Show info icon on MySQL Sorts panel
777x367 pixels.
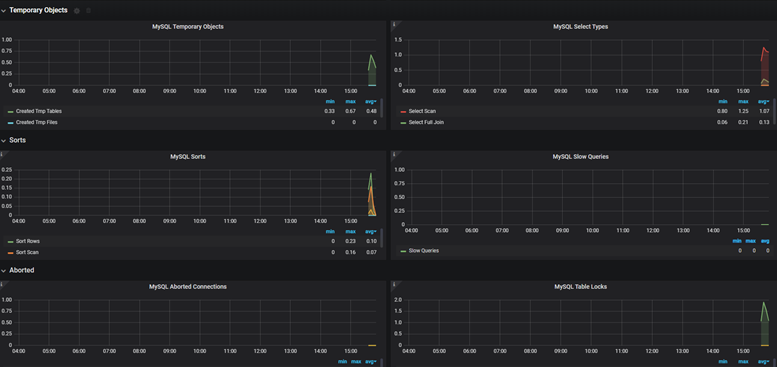(x=2, y=154)
